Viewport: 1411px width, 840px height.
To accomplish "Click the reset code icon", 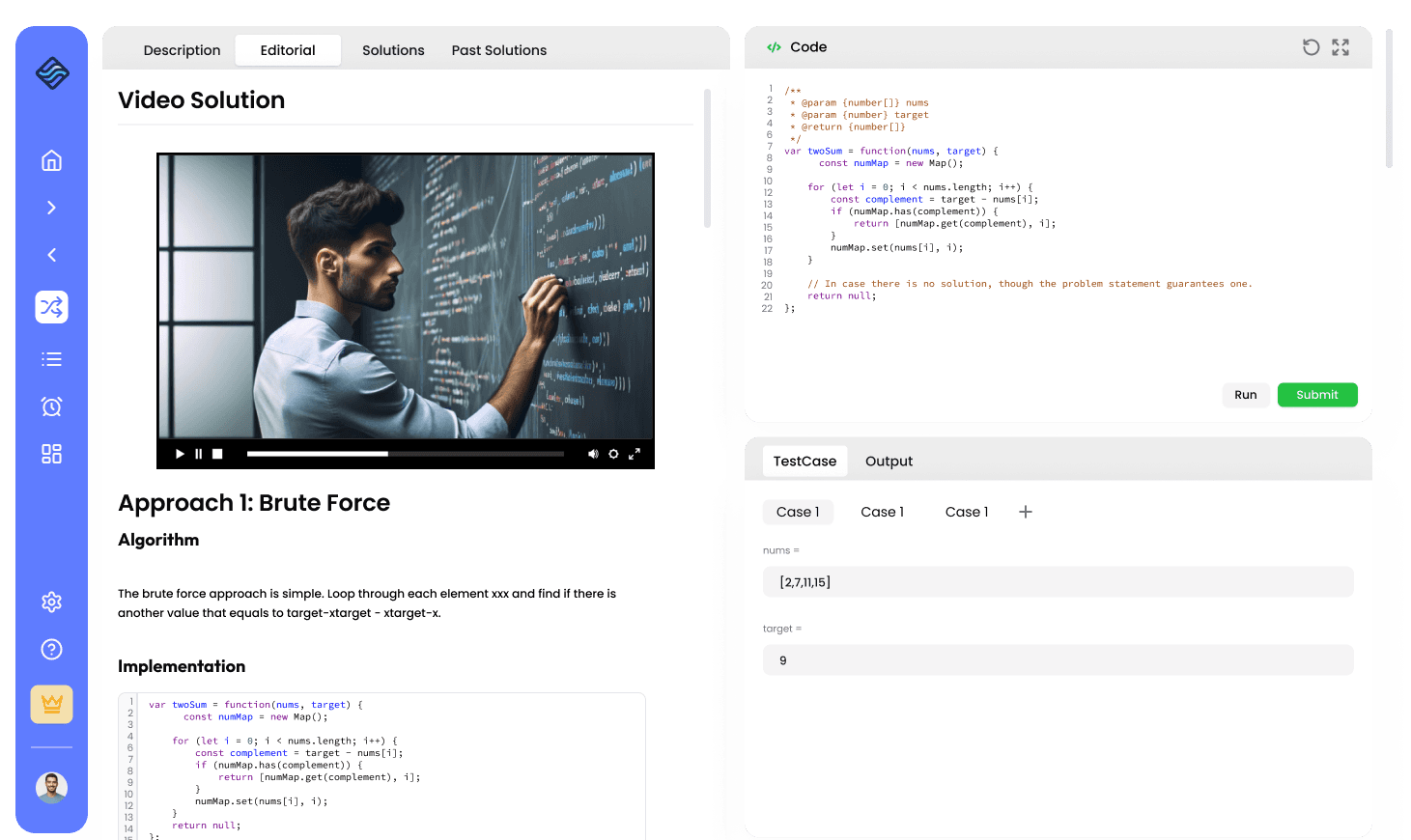I will click(x=1311, y=46).
